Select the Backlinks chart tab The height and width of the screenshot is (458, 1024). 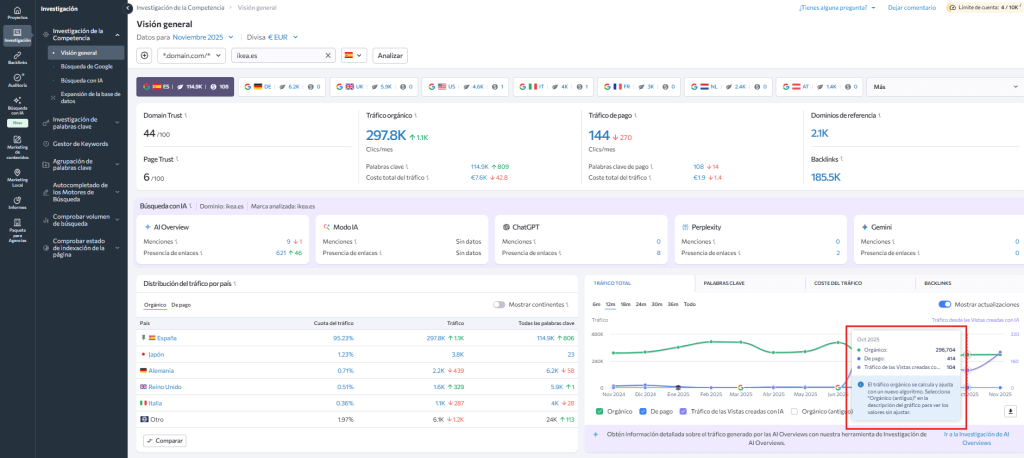pyautogui.click(x=938, y=283)
